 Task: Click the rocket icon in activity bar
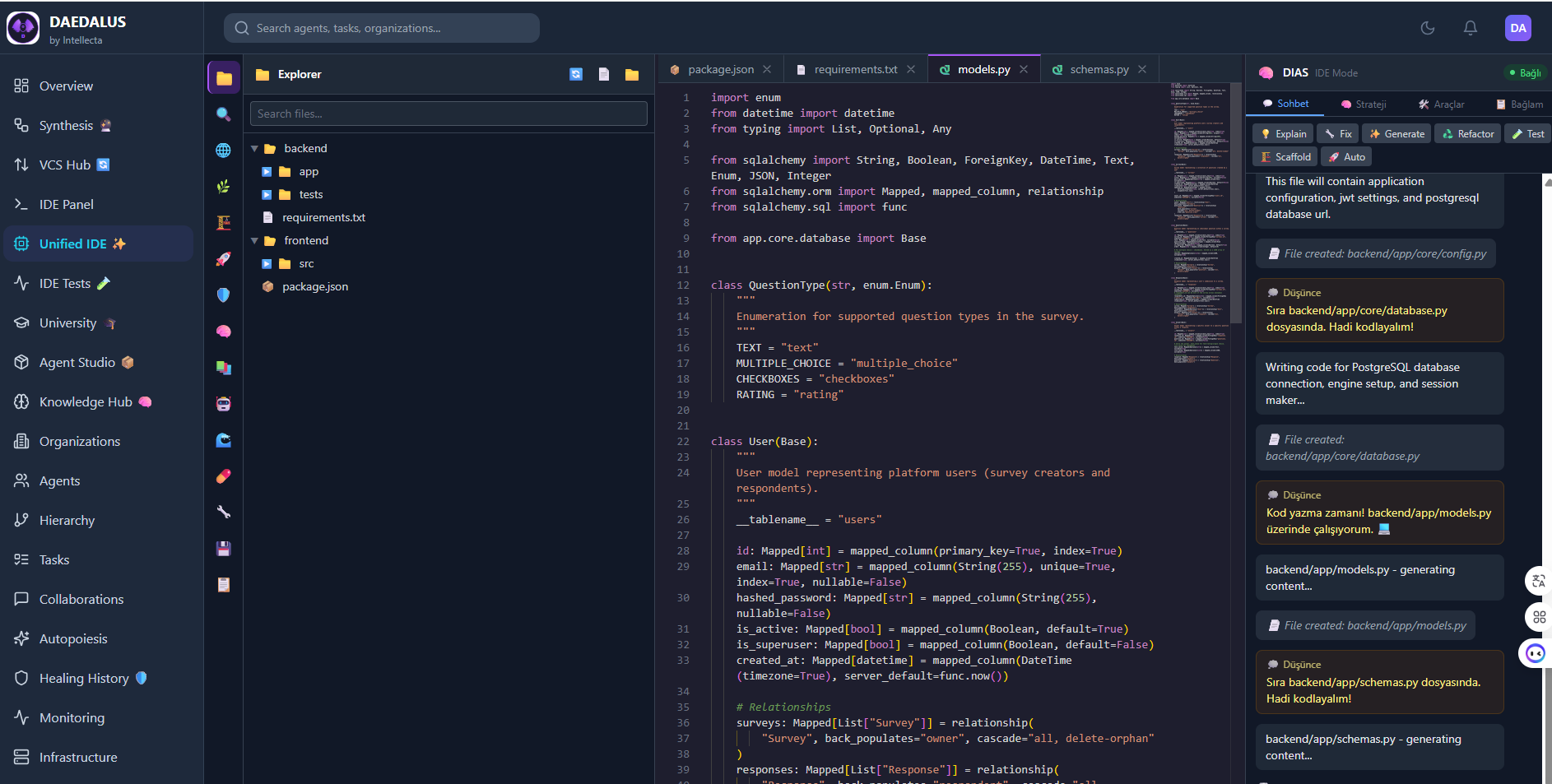click(224, 259)
